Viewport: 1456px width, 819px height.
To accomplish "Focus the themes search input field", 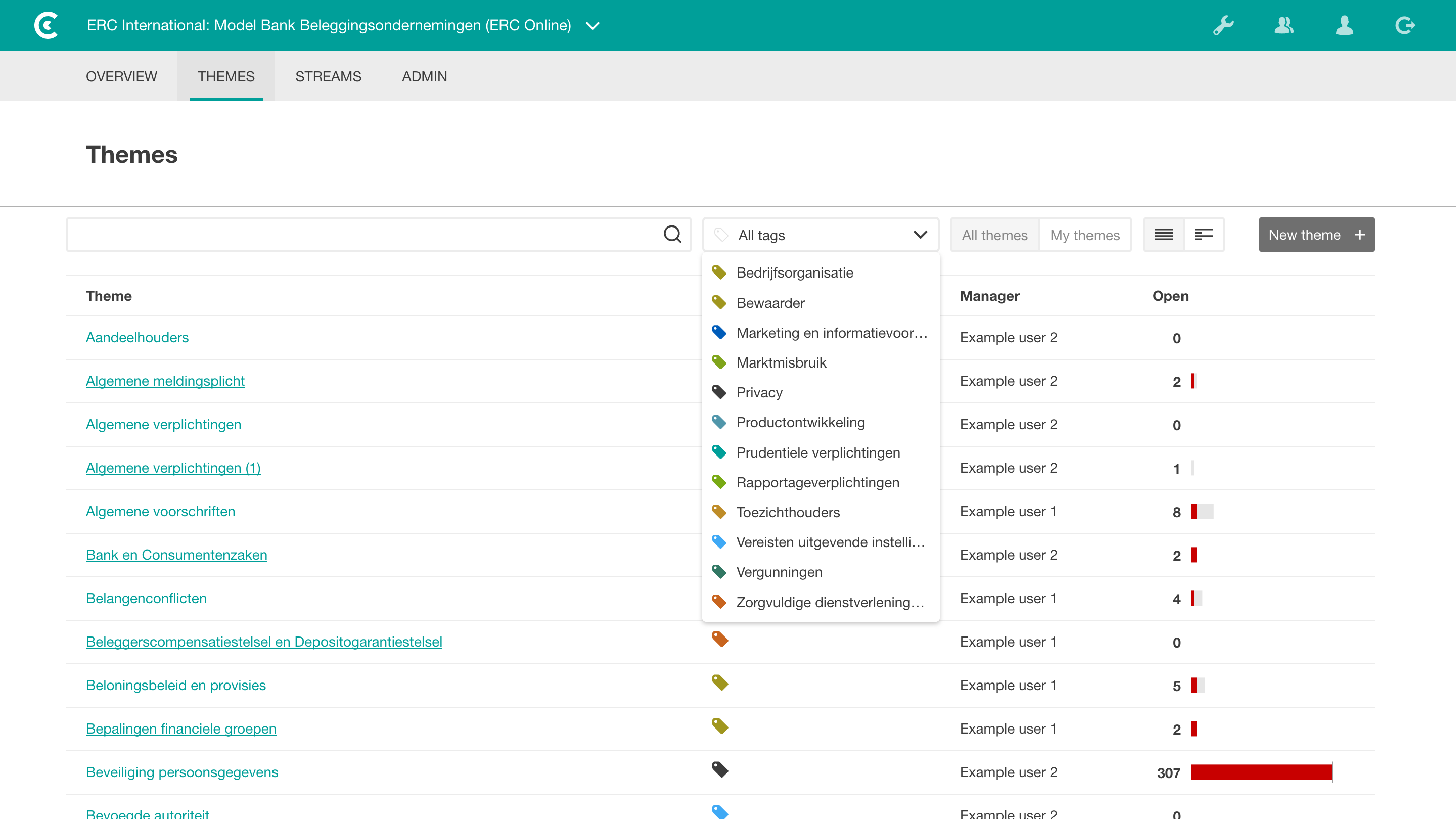I will (362, 235).
